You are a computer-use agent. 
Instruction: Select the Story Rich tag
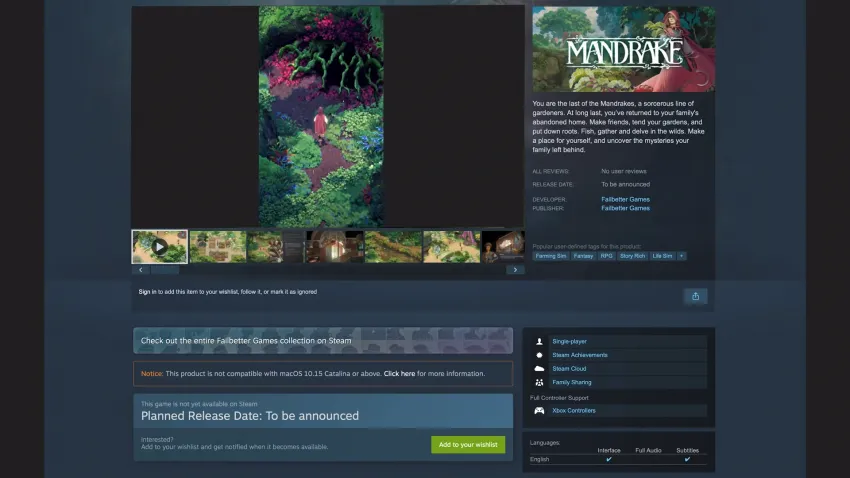click(632, 256)
